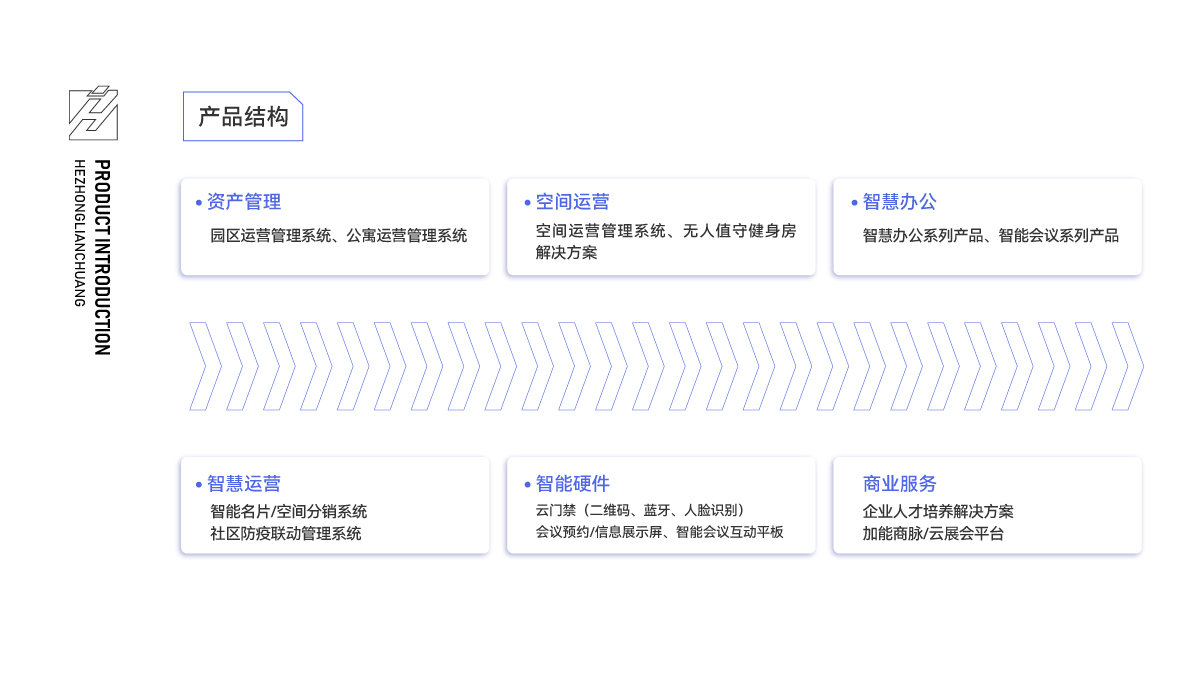The image size is (1200, 684).
Task: Click 会议预约/信息展示屏、智能会议互动平板 line
Action: (660, 532)
